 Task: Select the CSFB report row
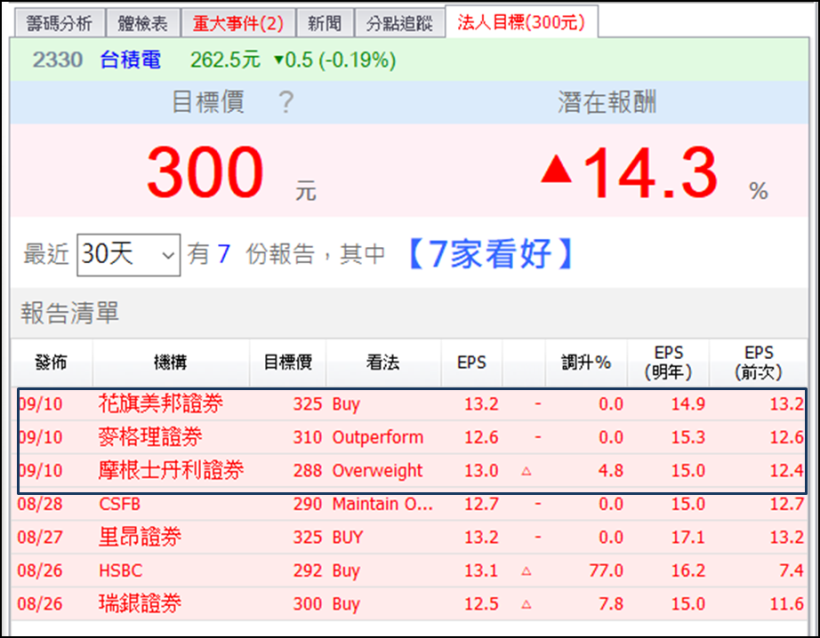(409, 504)
